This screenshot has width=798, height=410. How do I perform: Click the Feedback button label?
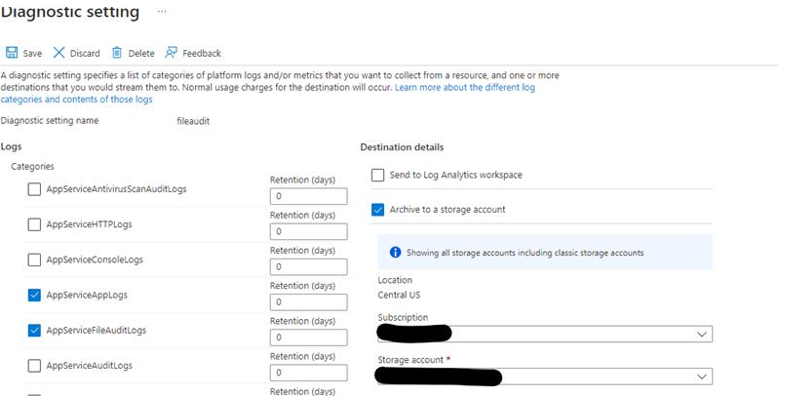click(202, 53)
